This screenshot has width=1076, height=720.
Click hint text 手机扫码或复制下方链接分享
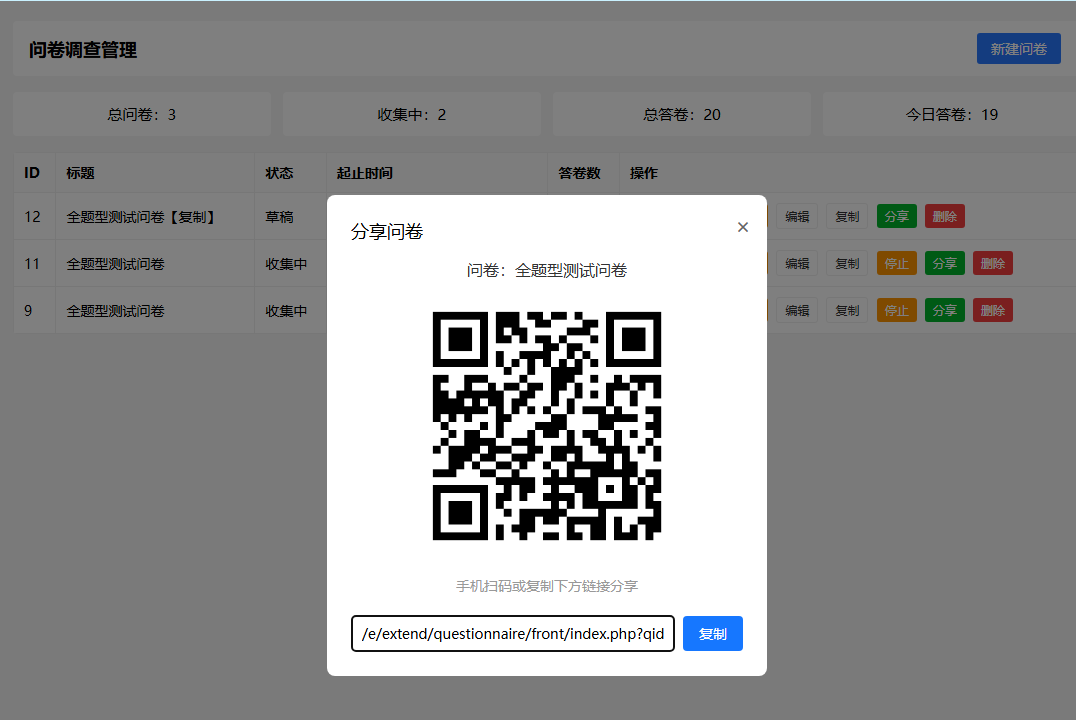point(547,586)
